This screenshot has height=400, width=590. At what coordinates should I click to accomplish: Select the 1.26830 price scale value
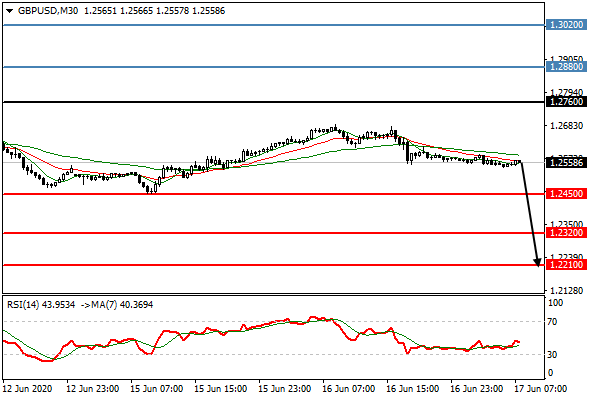(566, 126)
